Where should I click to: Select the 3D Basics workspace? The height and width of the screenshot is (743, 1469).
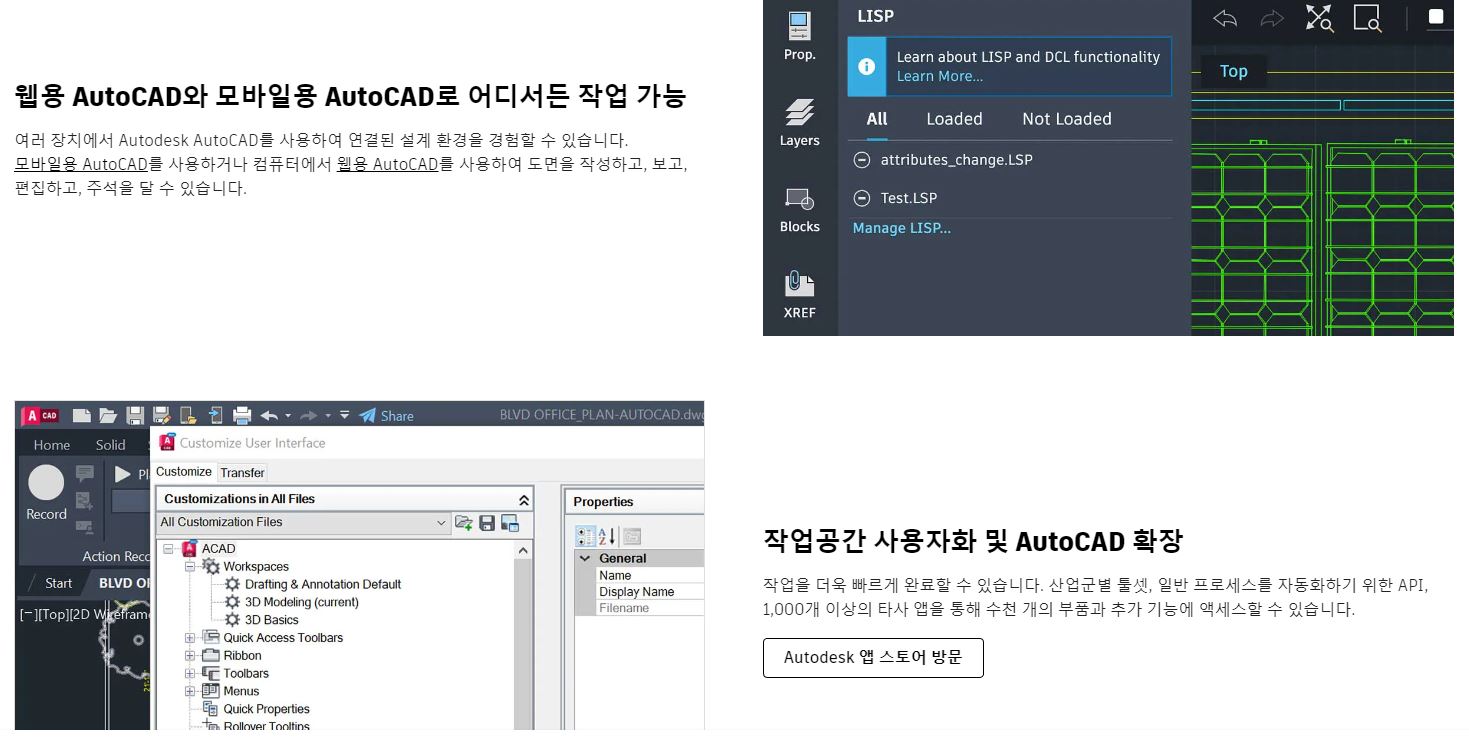point(272,620)
